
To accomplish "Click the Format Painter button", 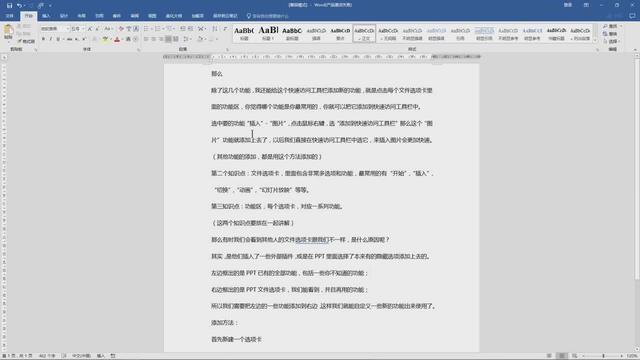I will 27,42.
